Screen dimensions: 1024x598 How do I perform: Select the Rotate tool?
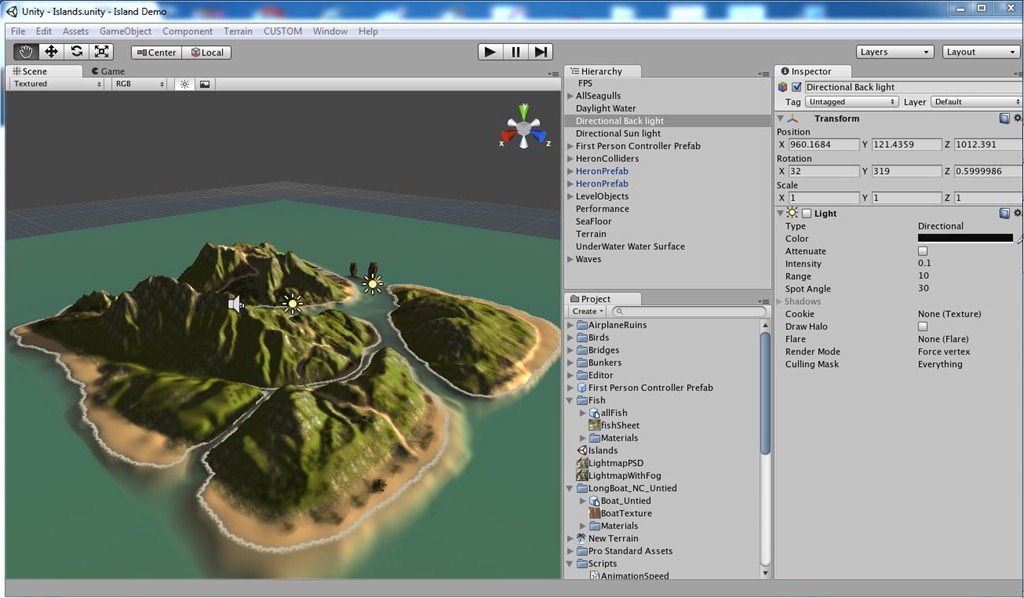(77, 52)
